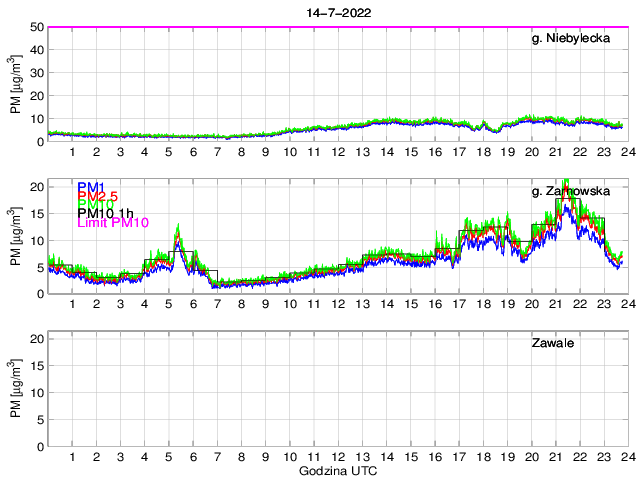640x480 pixels.
Task: Click hour 24 tick under the top chart
Action: 626,152
